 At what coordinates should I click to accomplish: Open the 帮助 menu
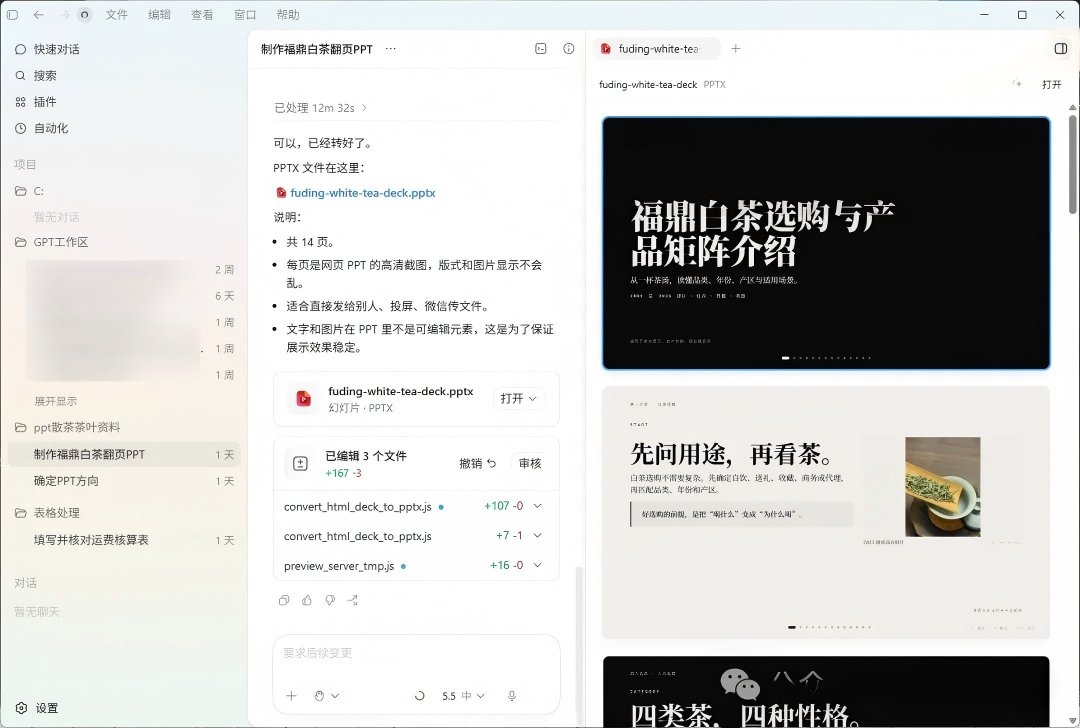tap(287, 14)
